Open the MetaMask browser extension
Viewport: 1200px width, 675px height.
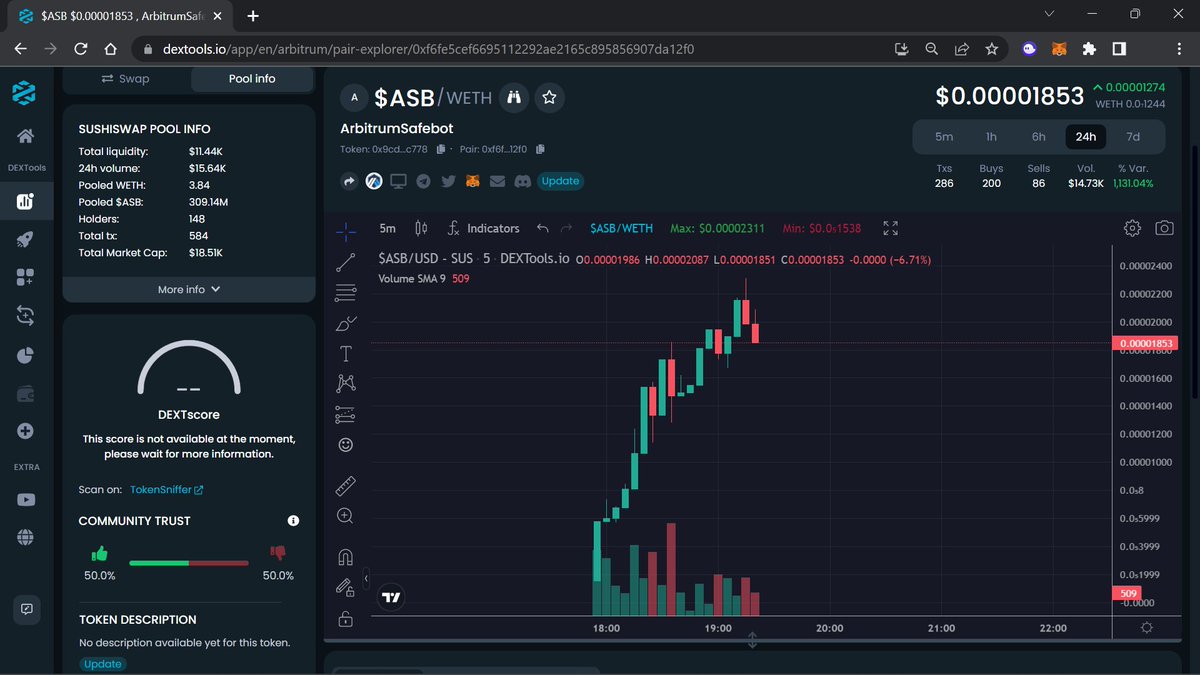[1059, 48]
